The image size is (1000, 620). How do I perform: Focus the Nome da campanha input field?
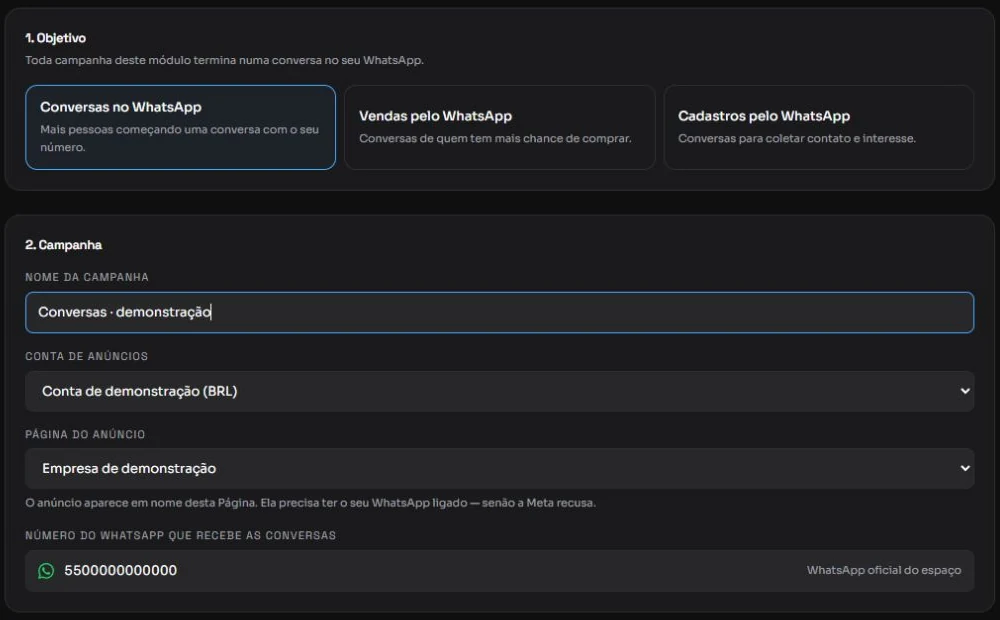tap(499, 313)
